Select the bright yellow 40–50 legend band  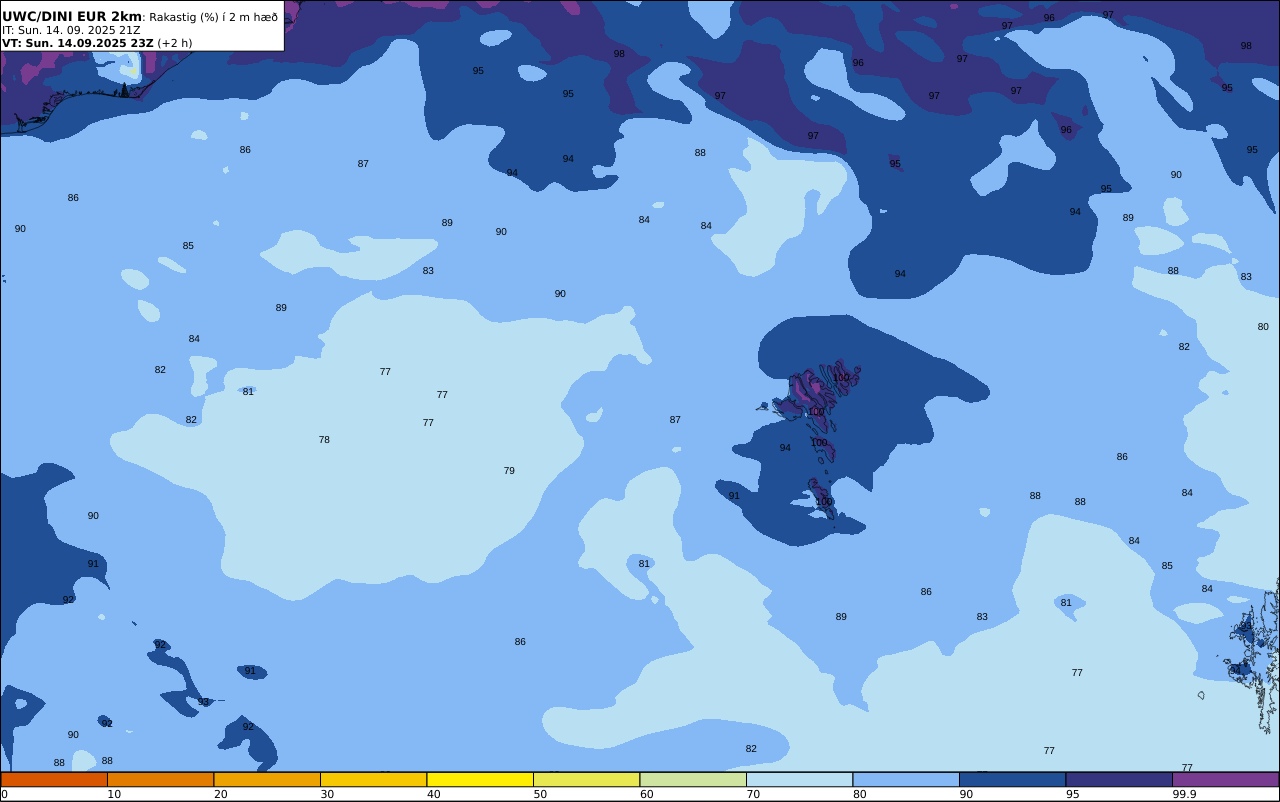point(480,779)
